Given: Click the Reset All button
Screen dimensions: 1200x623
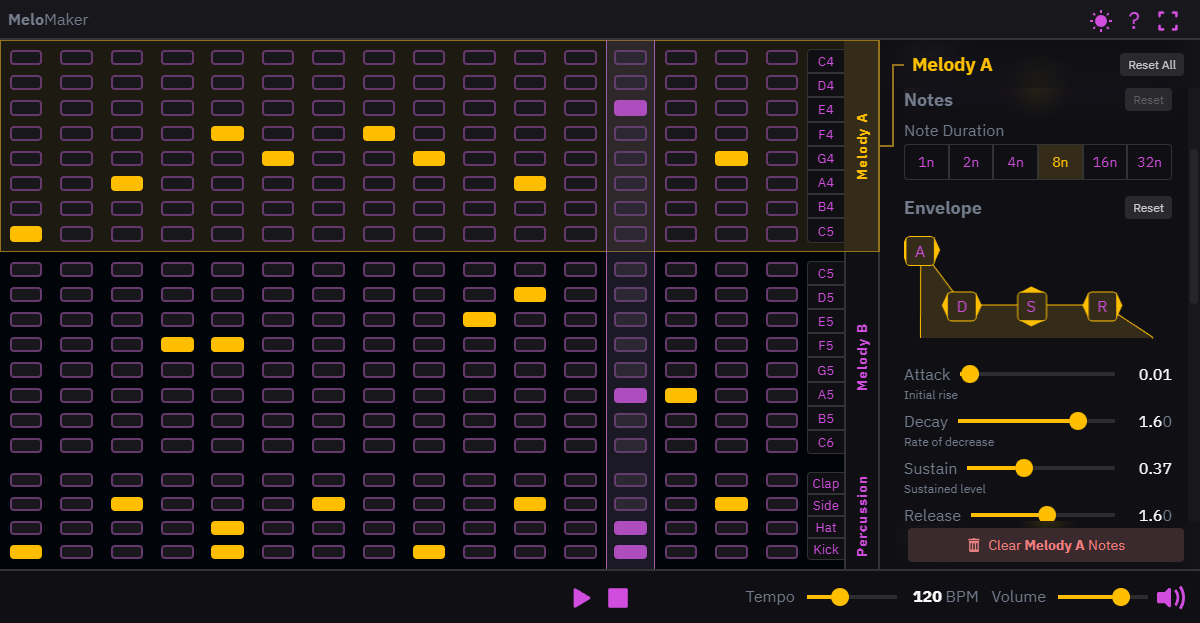Looking at the screenshot, I should click(1151, 64).
